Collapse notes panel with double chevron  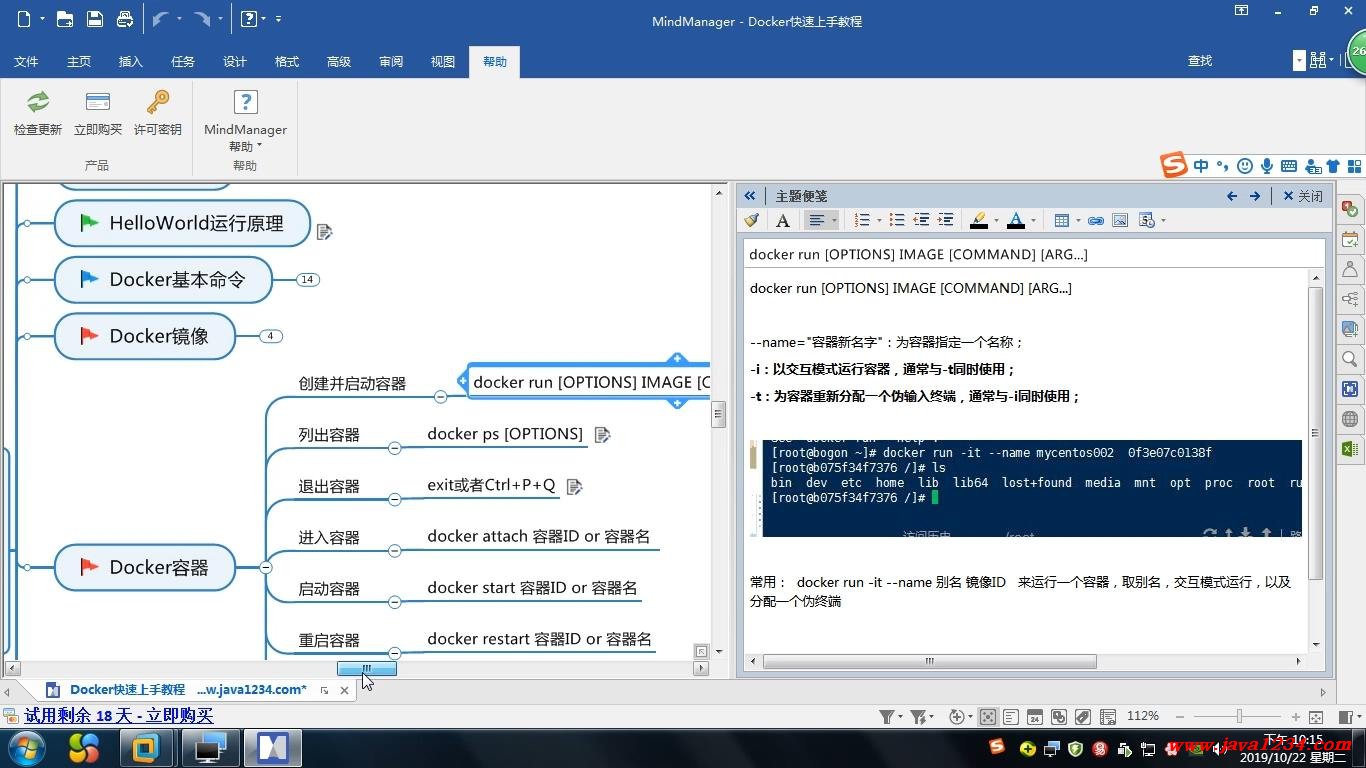749,196
